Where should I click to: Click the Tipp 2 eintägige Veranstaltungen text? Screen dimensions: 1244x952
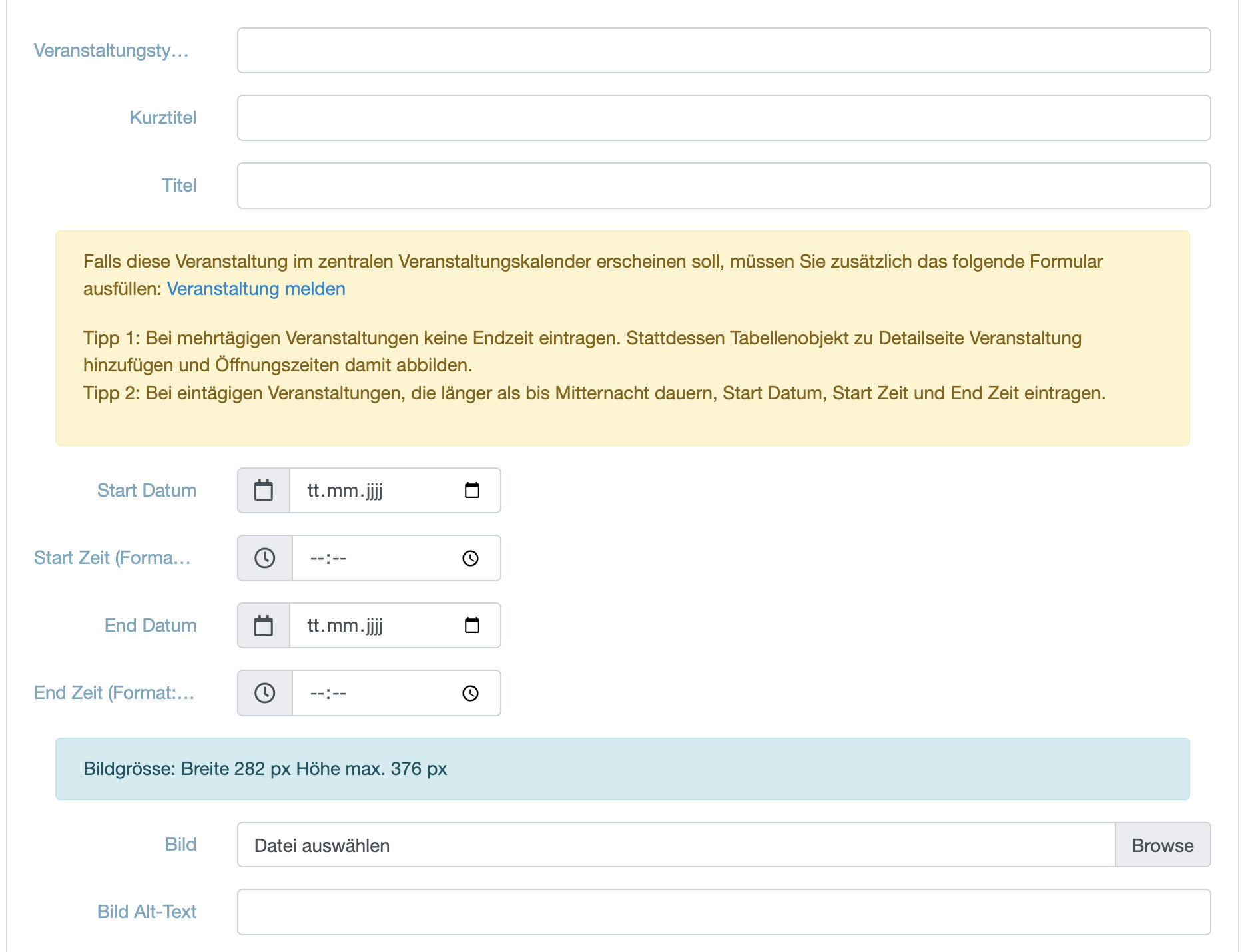[x=594, y=393]
